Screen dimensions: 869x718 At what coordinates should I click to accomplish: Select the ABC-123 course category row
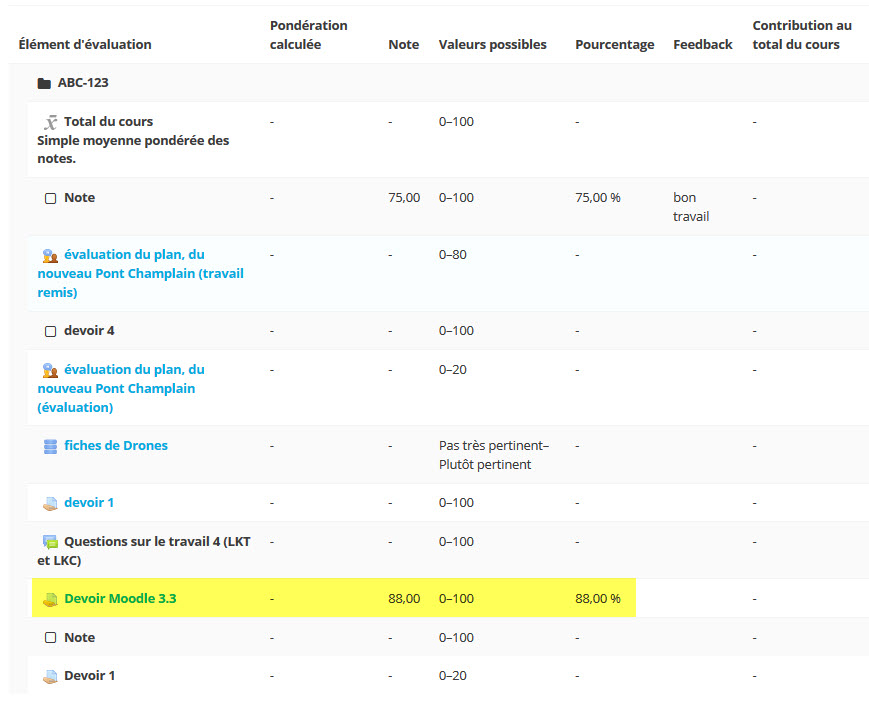83,83
